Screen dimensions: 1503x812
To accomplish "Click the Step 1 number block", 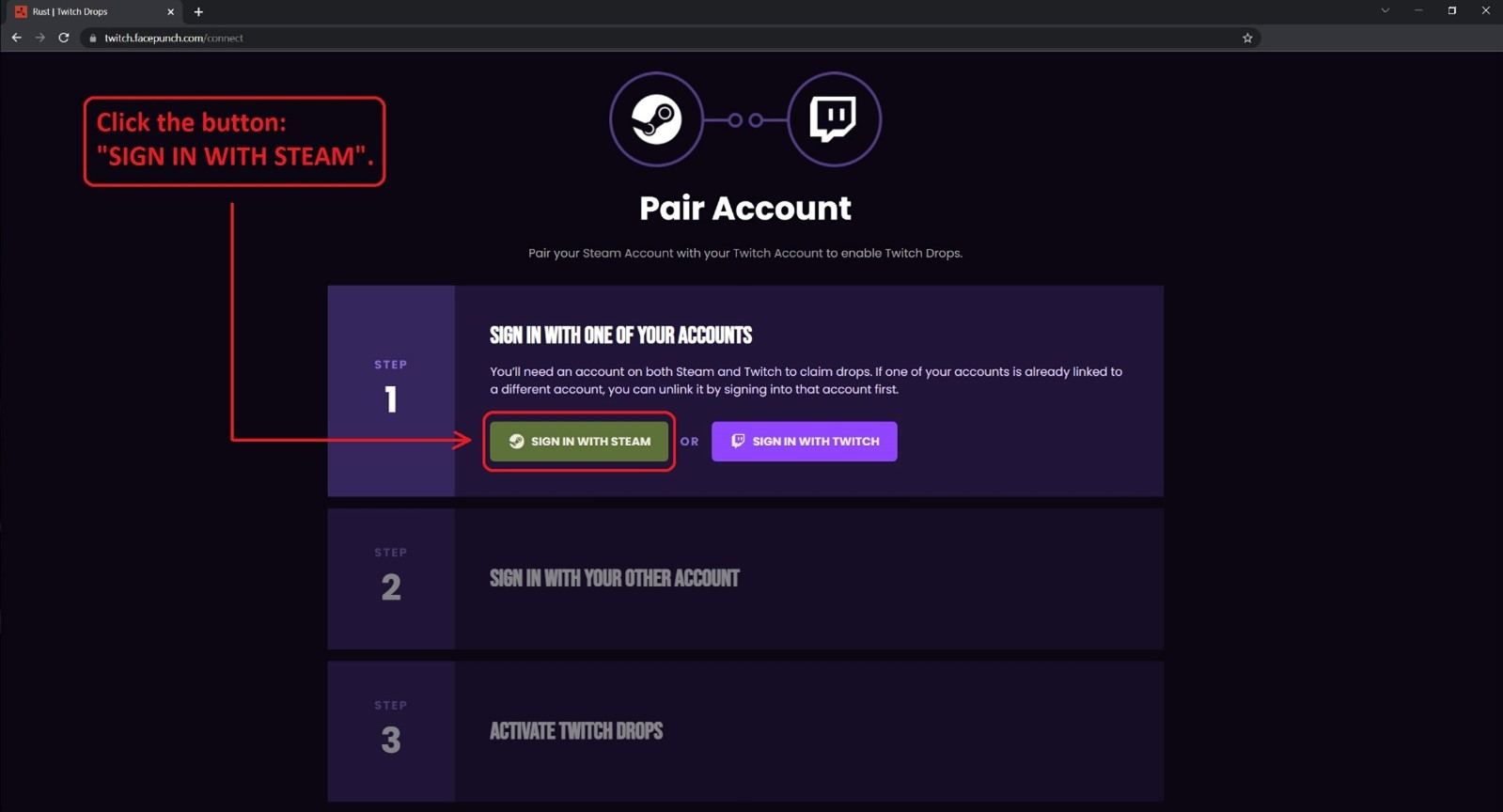I will click(x=391, y=390).
